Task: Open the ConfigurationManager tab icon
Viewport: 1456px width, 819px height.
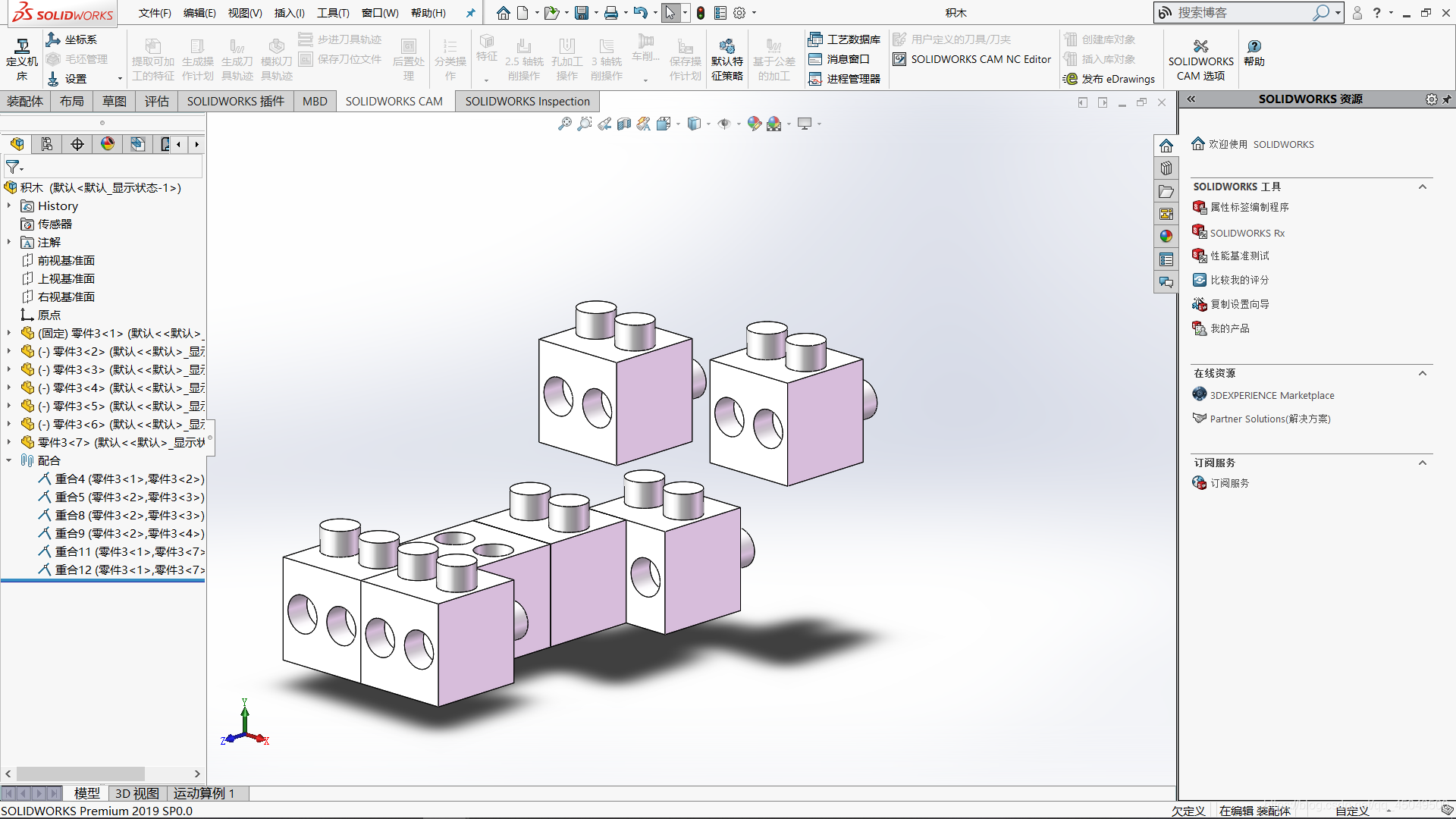Action: (47, 144)
